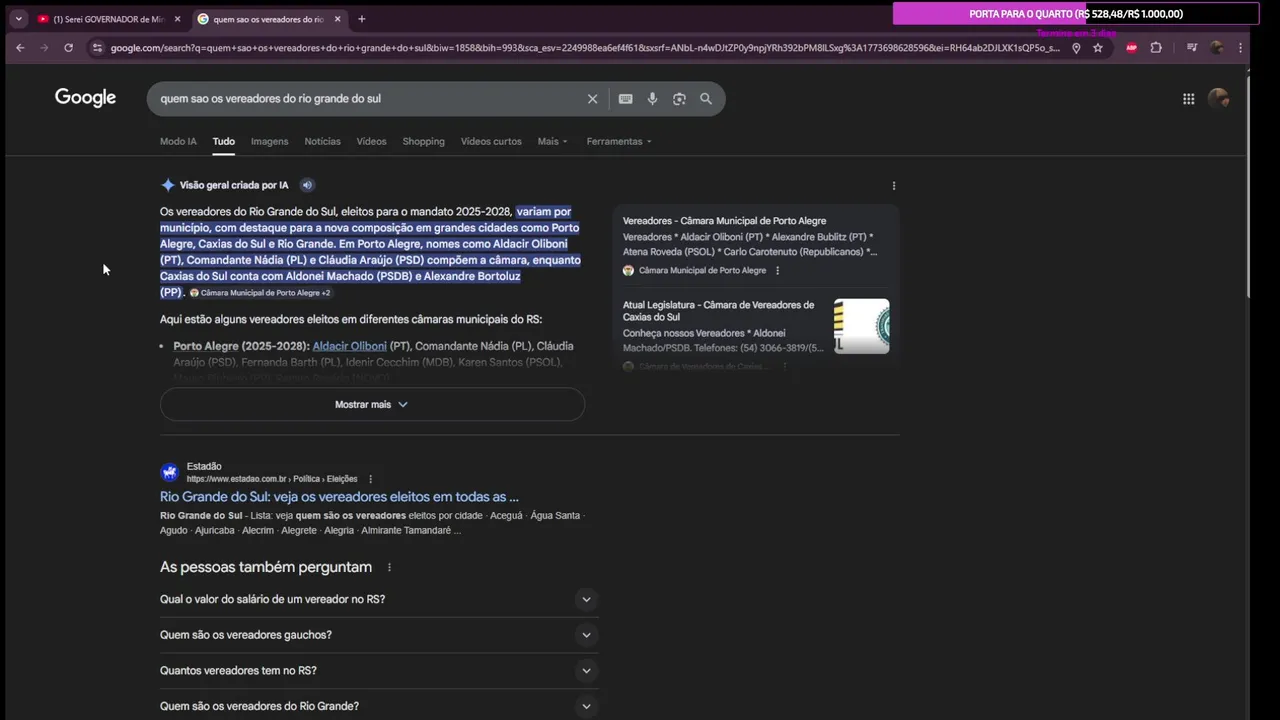Open the Google account avatar
The image size is (1280, 720).
(x=1218, y=98)
